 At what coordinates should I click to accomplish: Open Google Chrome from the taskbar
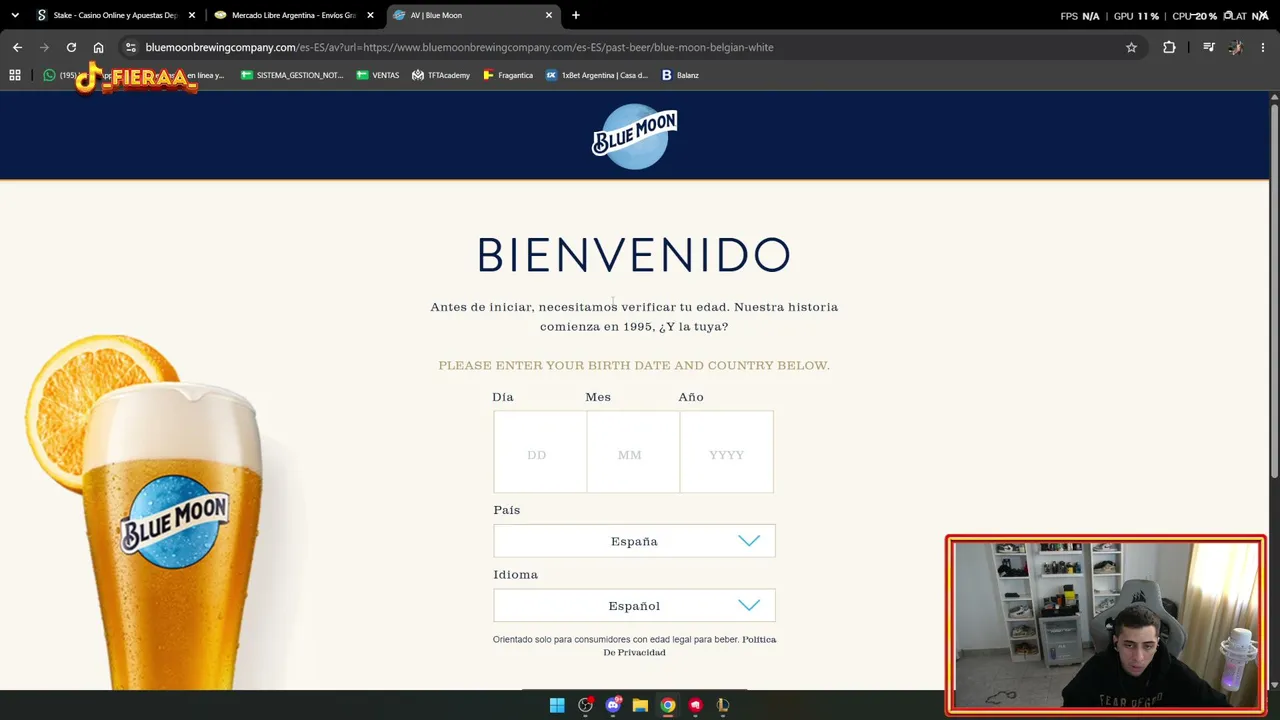tap(668, 705)
